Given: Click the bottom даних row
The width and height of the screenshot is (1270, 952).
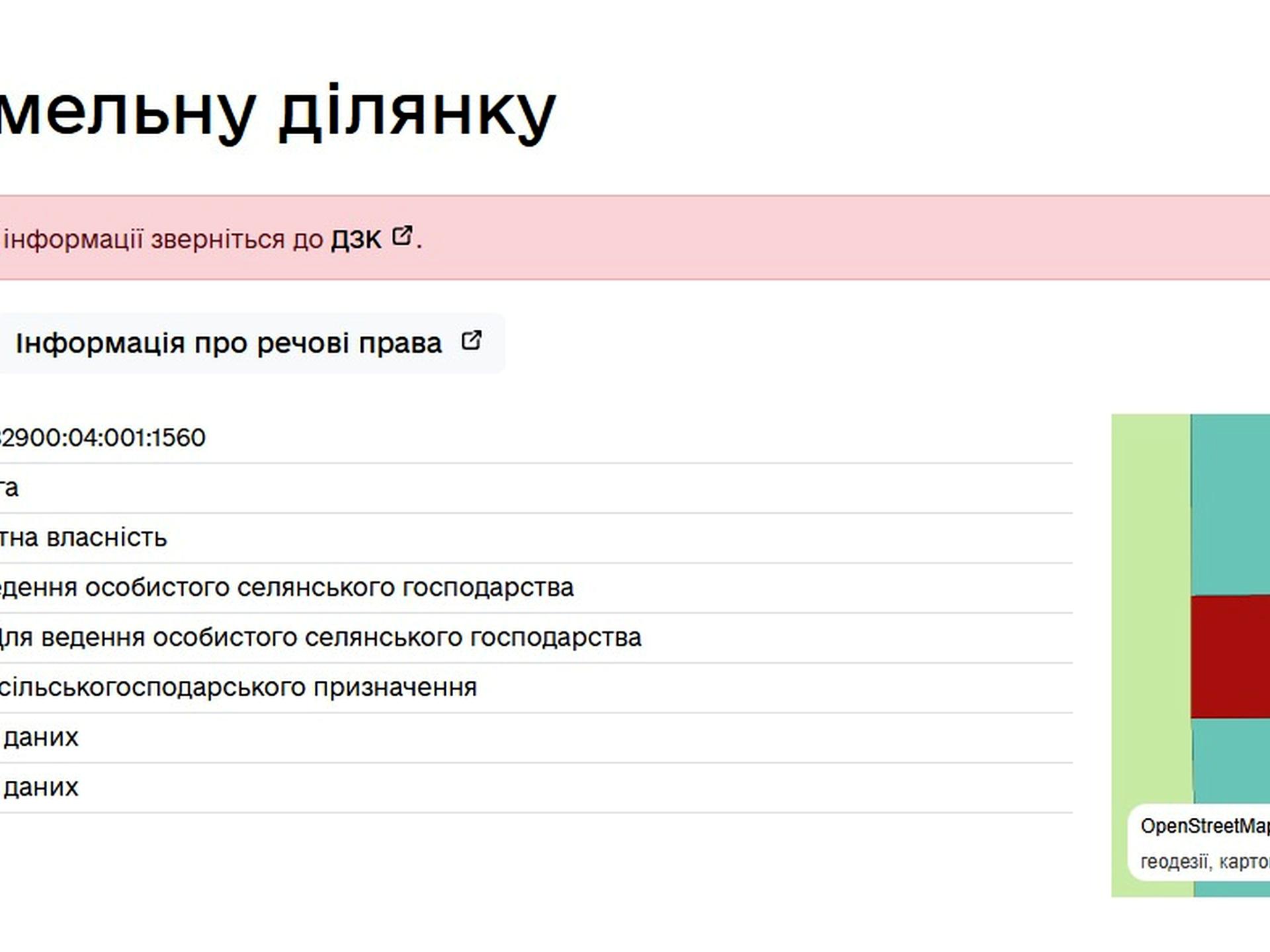Looking at the screenshot, I should (41, 787).
